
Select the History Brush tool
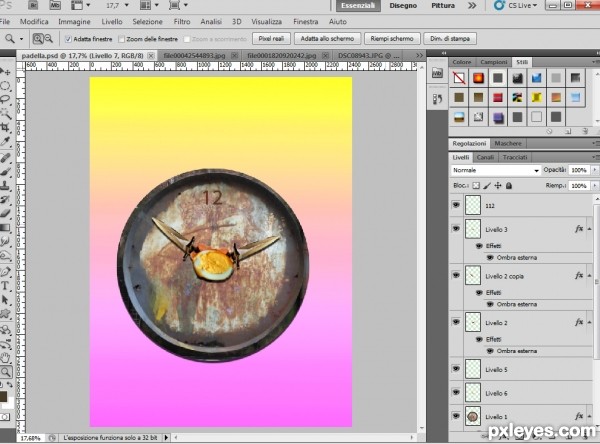5,200
